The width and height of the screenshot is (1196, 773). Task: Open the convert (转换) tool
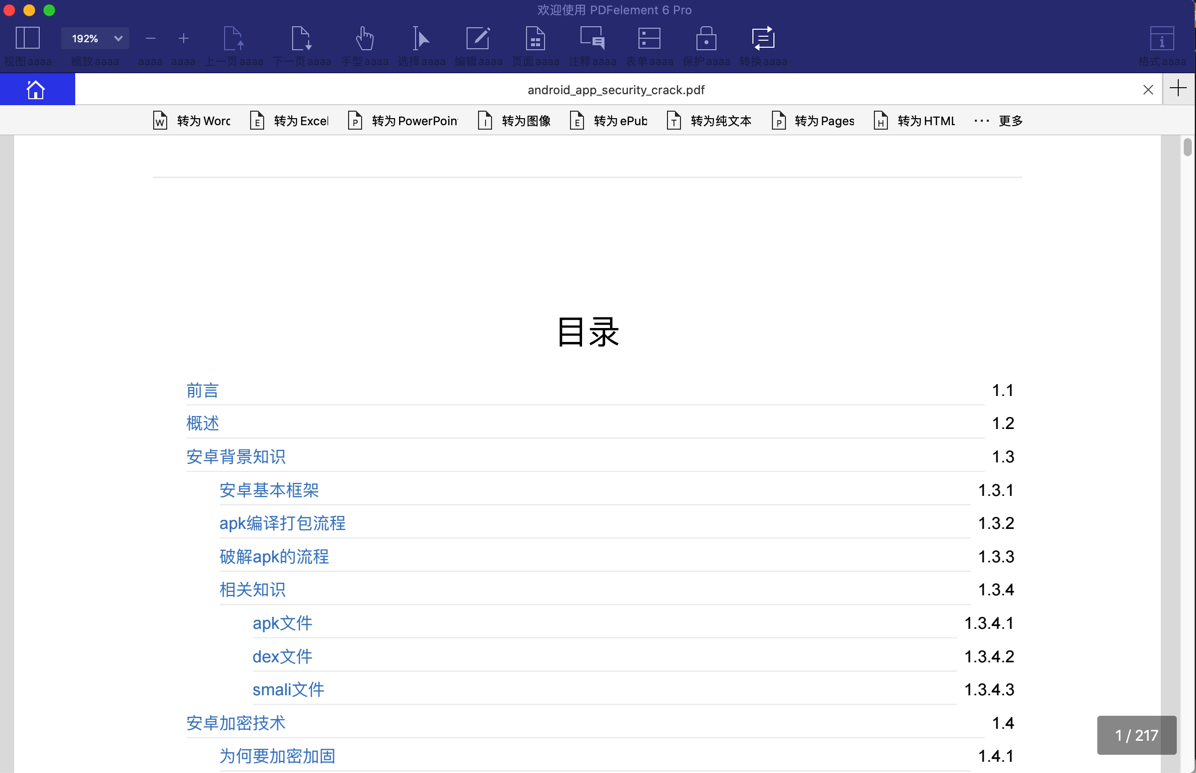coord(763,38)
